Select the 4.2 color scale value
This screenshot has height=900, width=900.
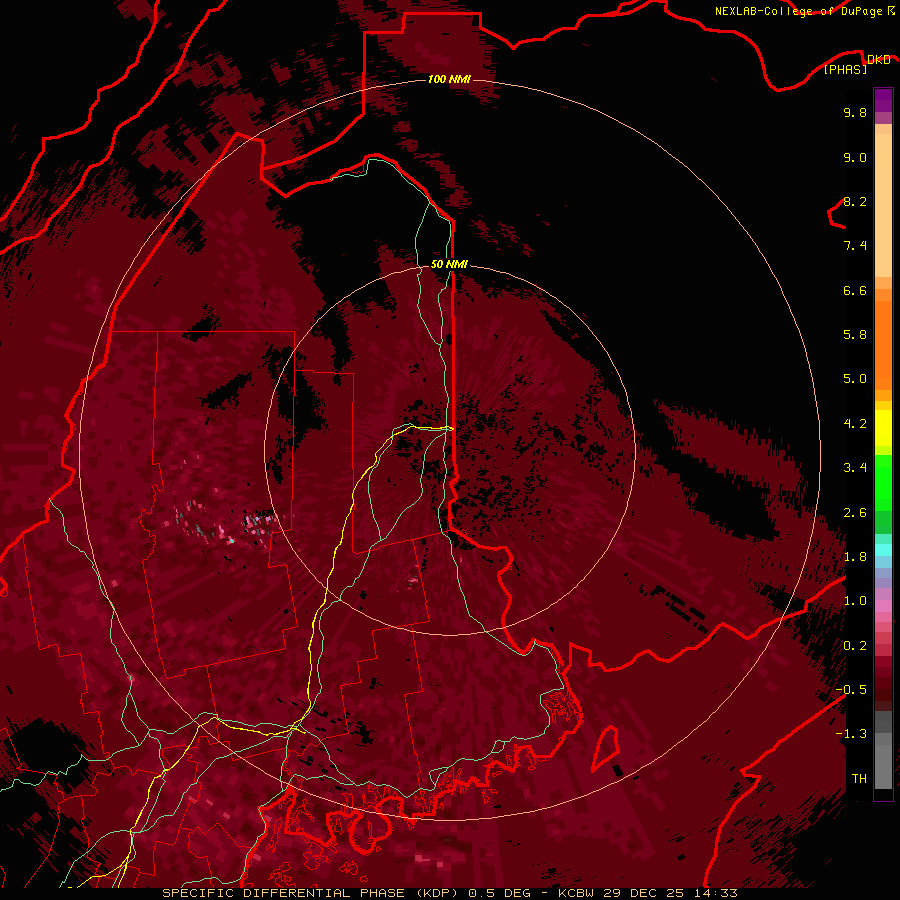[855, 424]
